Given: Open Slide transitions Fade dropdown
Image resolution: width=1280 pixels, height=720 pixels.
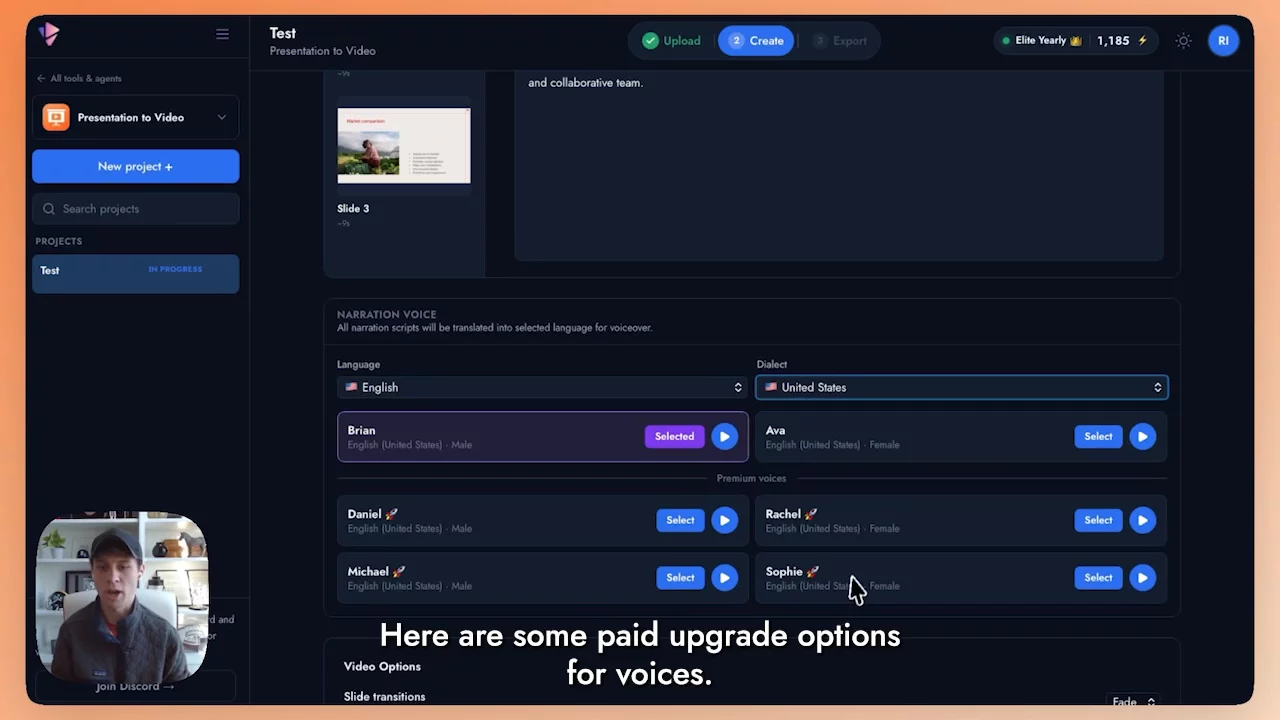Looking at the screenshot, I should coord(1133,701).
